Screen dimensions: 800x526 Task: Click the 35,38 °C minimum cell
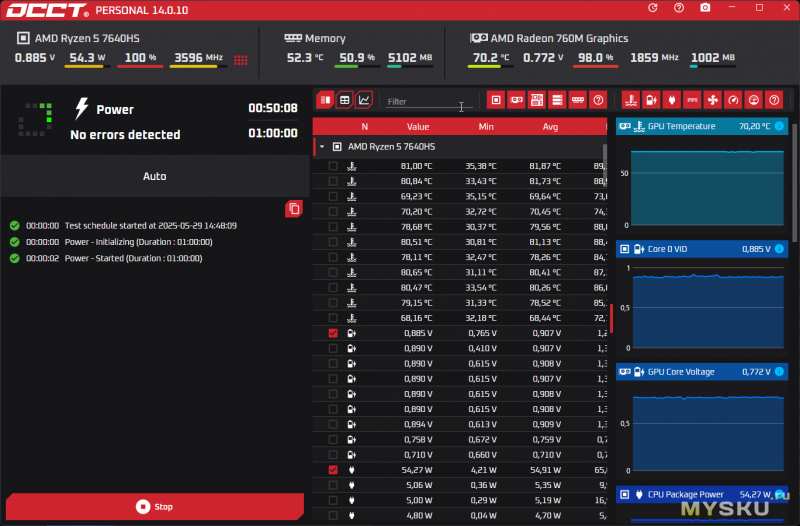pos(481,166)
